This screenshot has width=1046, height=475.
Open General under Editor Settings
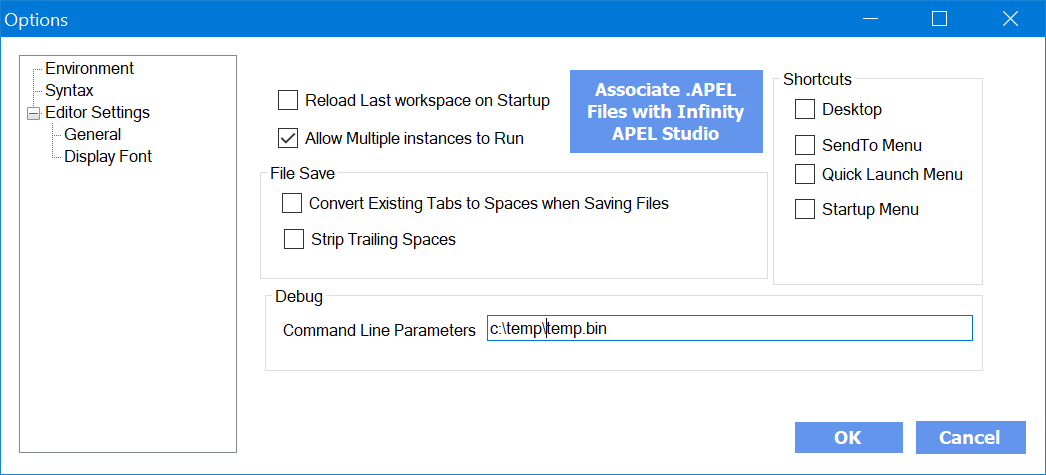pos(92,135)
